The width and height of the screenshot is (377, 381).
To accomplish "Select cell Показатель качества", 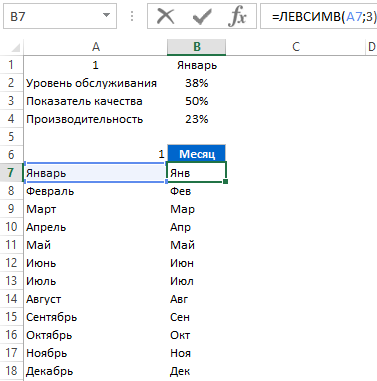I will (x=95, y=101).
